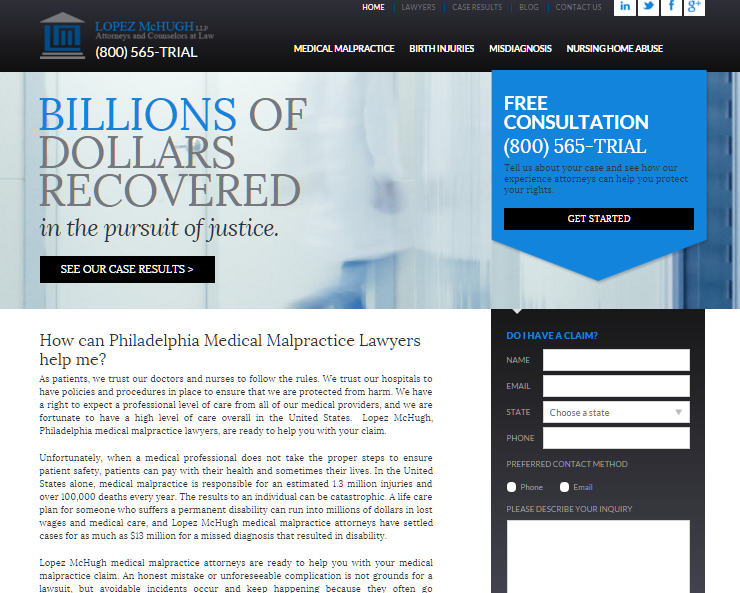Click the Lopez McHugh building logo

coord(62,36)
